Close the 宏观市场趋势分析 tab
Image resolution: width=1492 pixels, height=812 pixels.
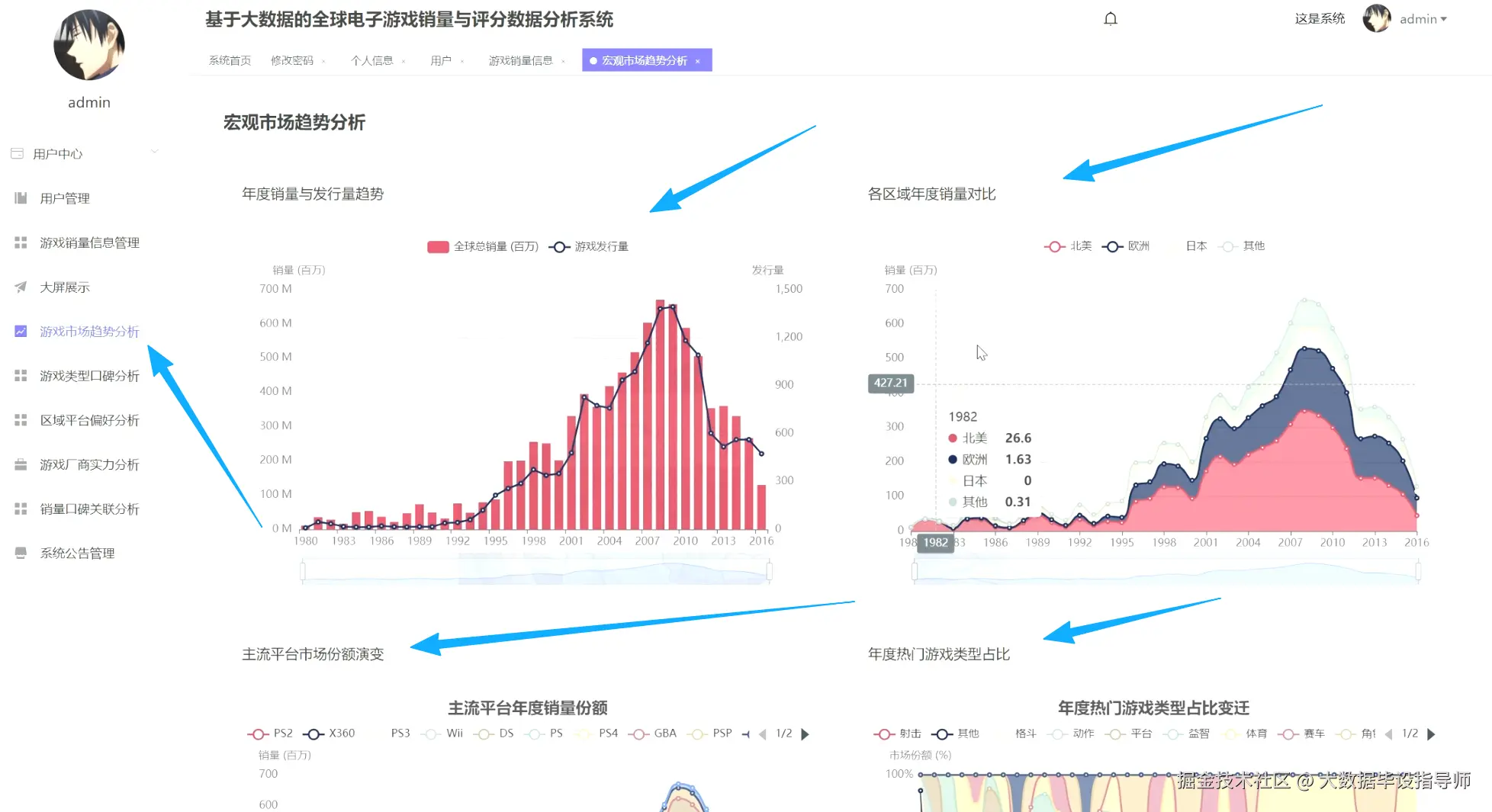[x=698, y=59]
